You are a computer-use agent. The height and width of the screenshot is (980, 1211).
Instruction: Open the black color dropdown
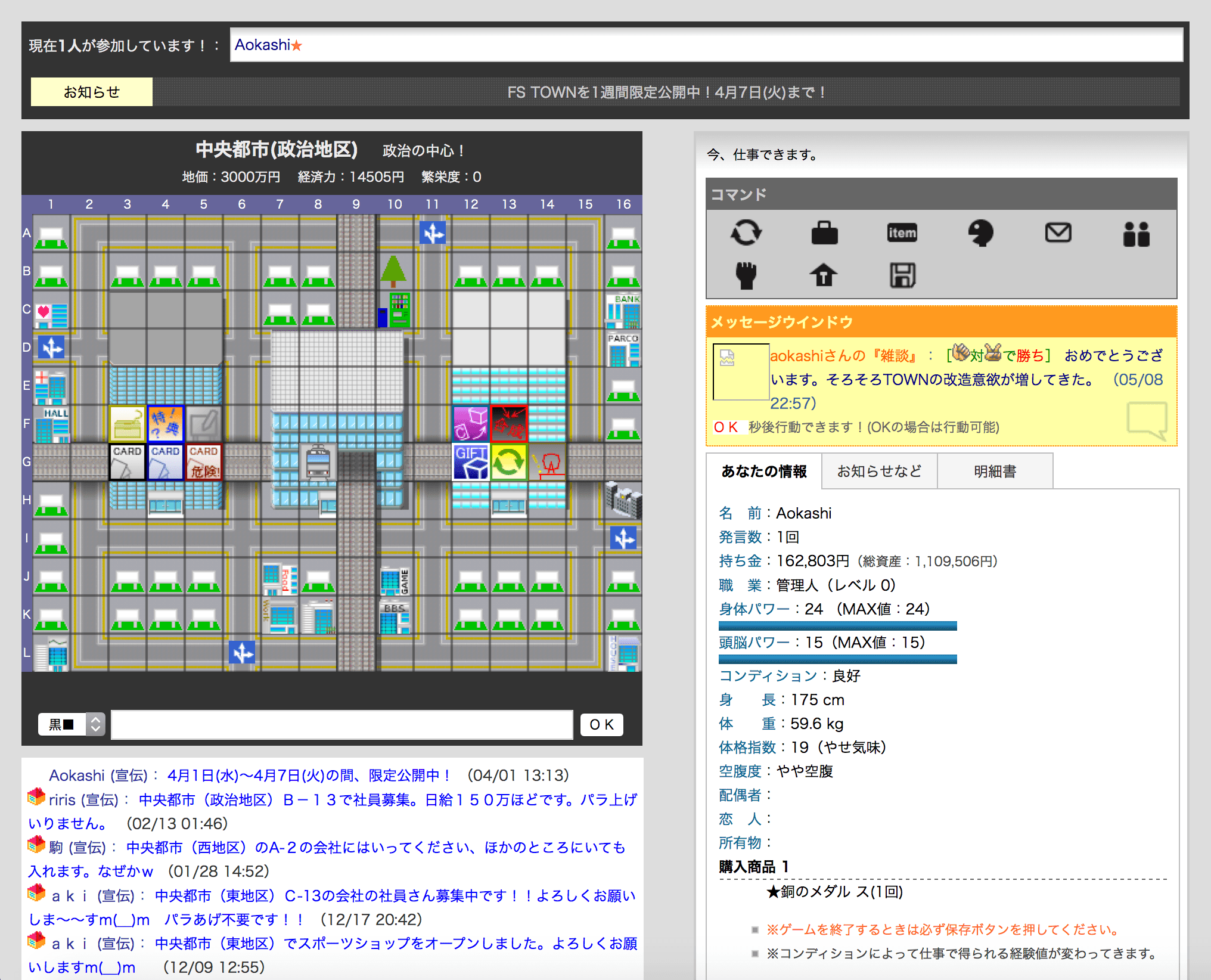click(x=72, y=724)
